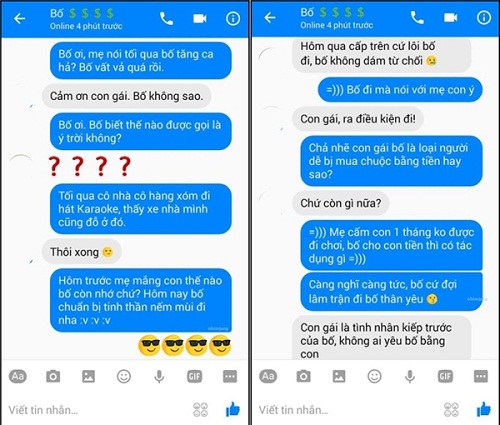Focus "Viết tin nhắn..." field in right chat
Viewport: 500px width, 425px height.
tap(347, 410)
